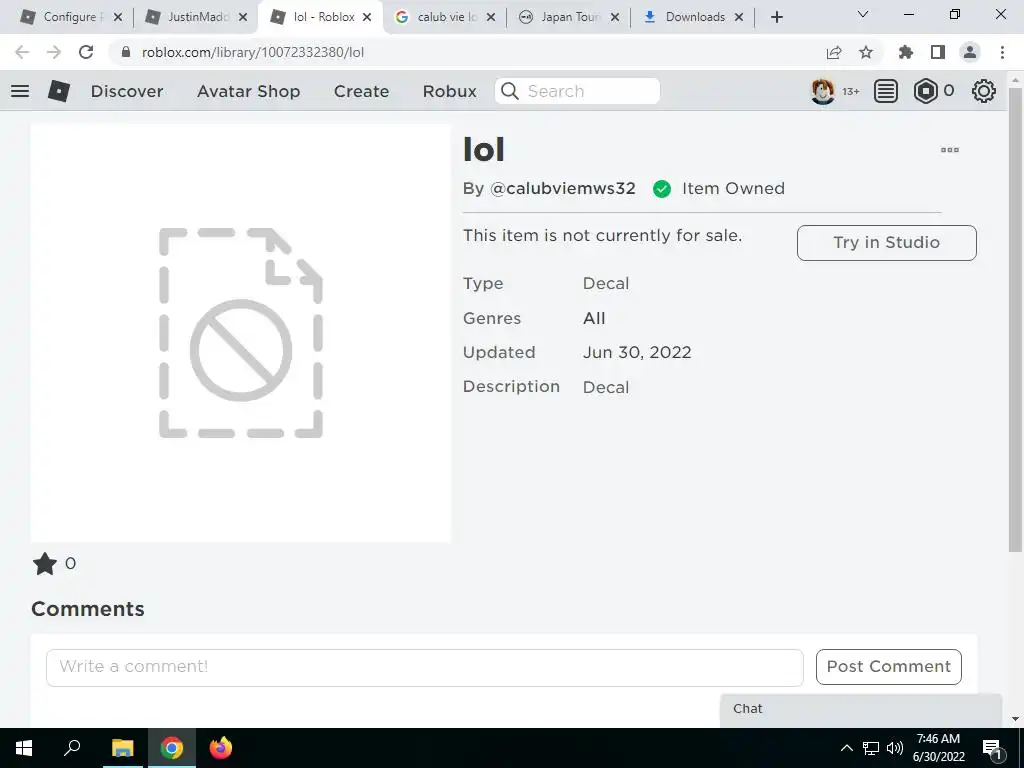Go back using the browser back arrow
Screen dimensions: 1024x768
[22, 52]
